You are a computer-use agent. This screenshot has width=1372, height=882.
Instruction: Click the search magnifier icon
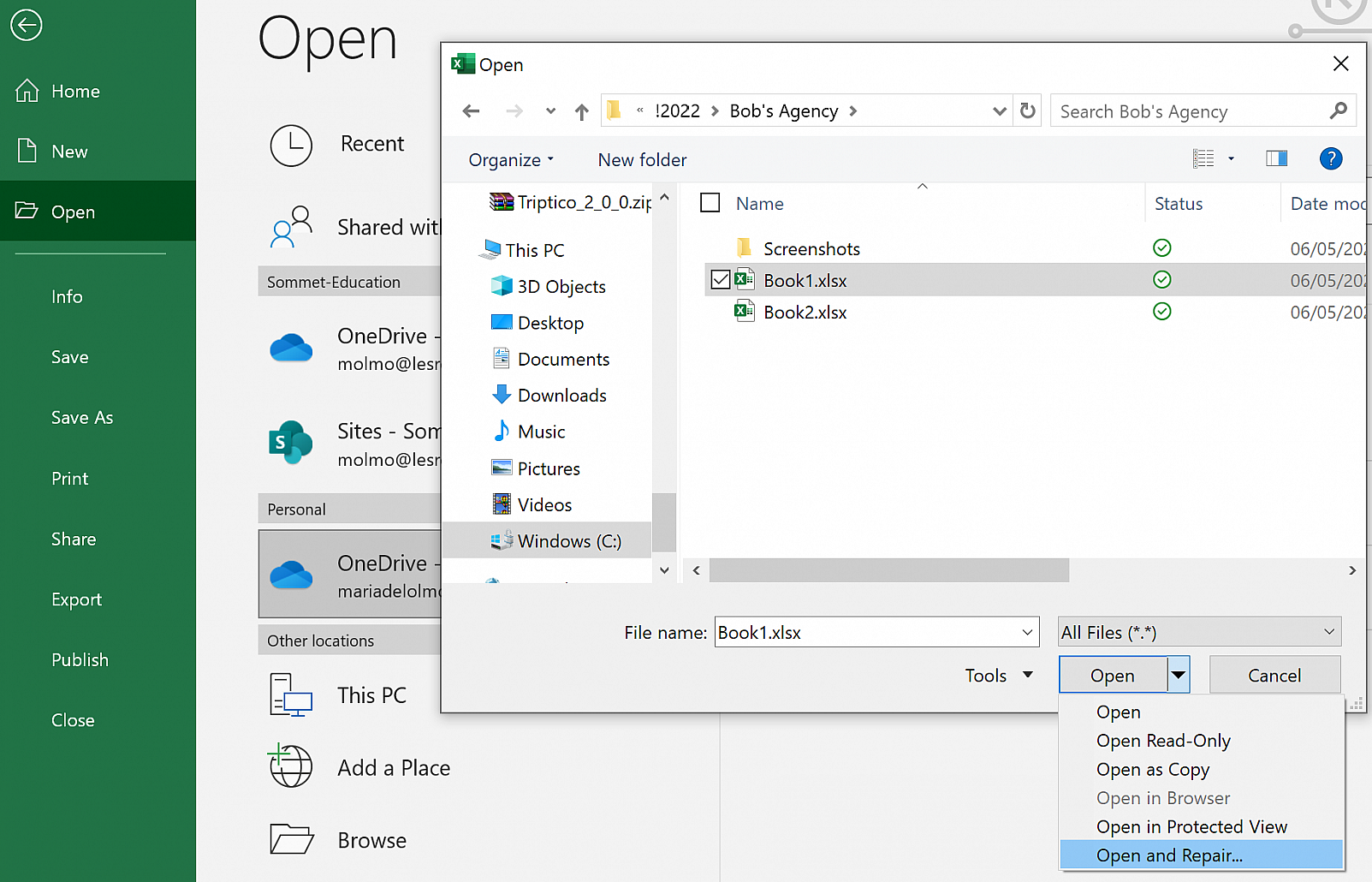1339,110
